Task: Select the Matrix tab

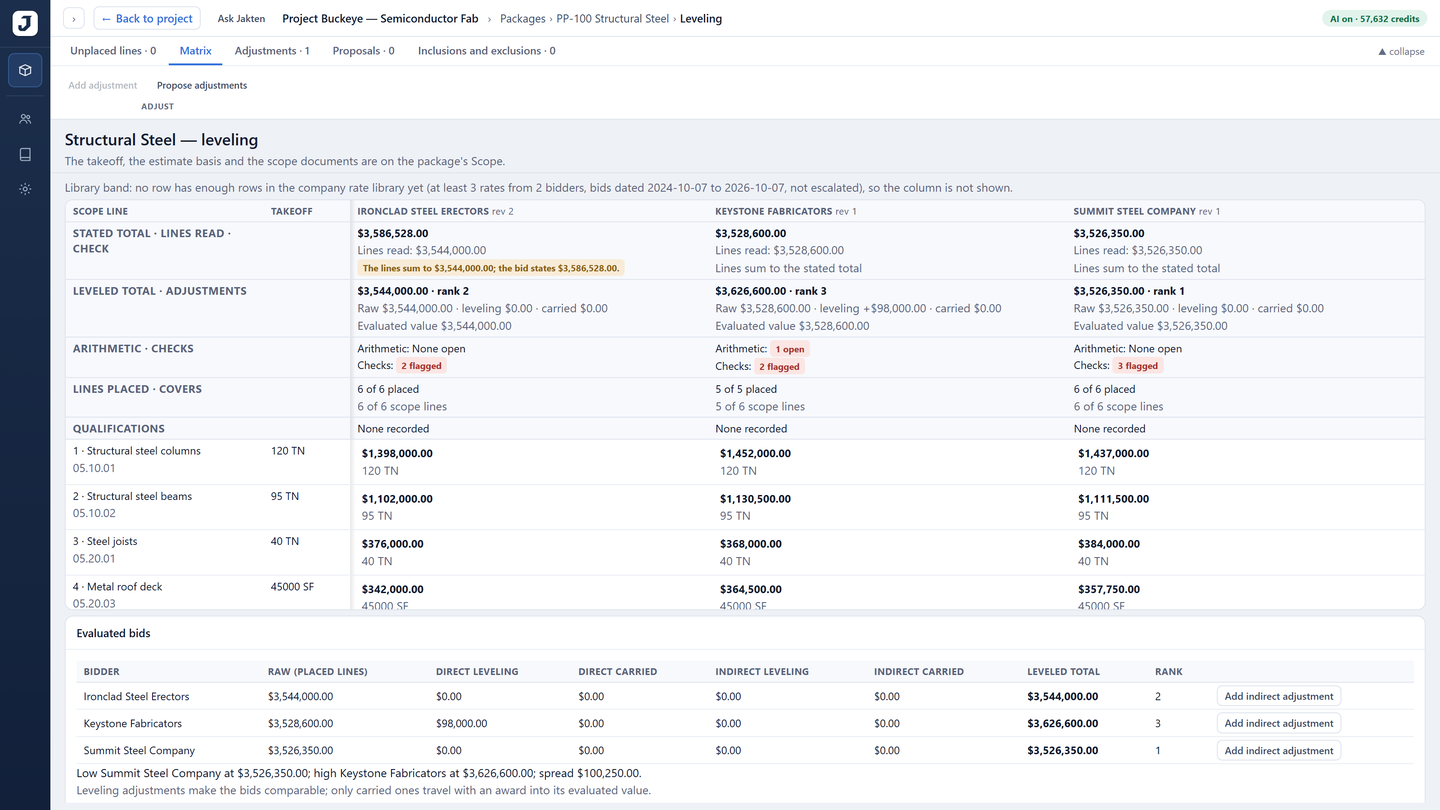Action: point(195,51)
